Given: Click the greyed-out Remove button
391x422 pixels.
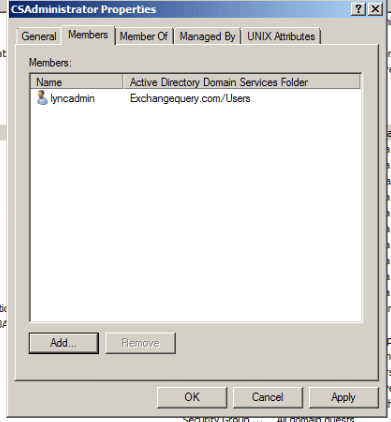Looking at the screenshot, I should coord(140,343).
